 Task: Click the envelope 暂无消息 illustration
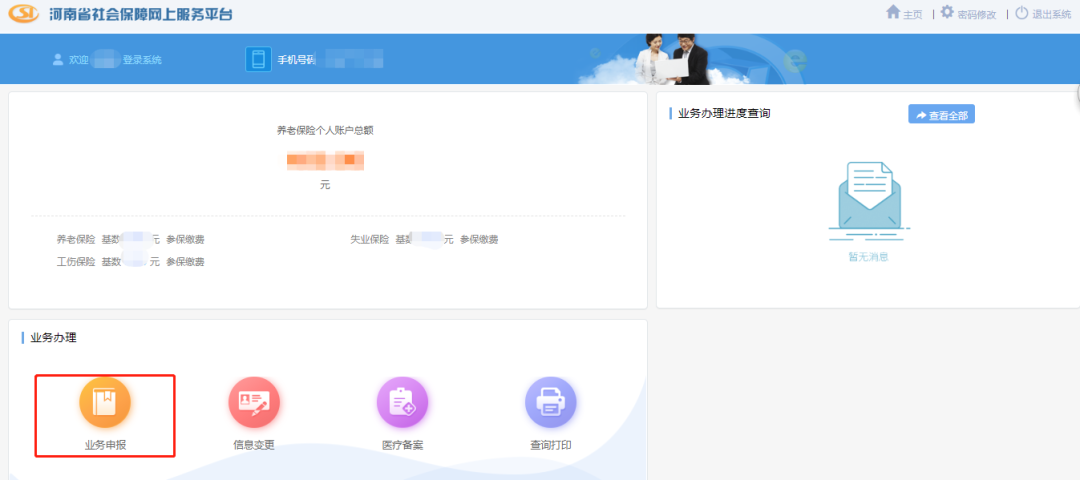click(869, 201)
